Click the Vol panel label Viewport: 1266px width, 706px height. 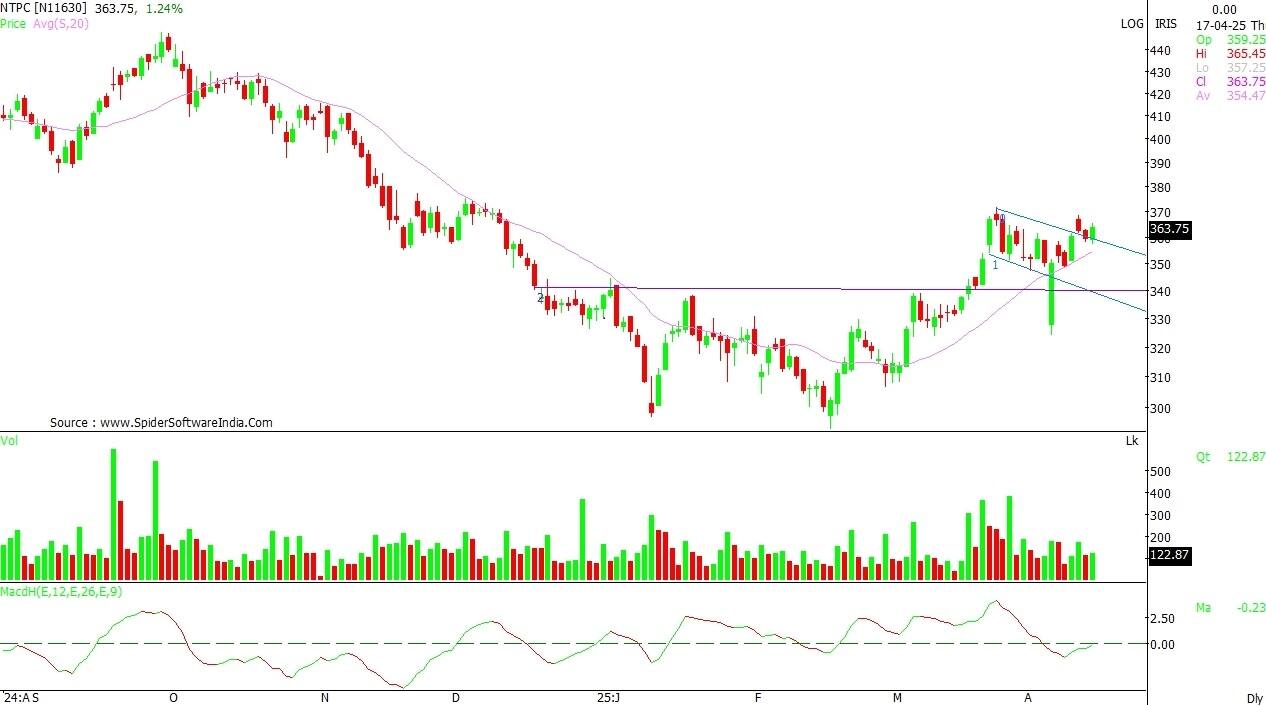coord(9,440)
